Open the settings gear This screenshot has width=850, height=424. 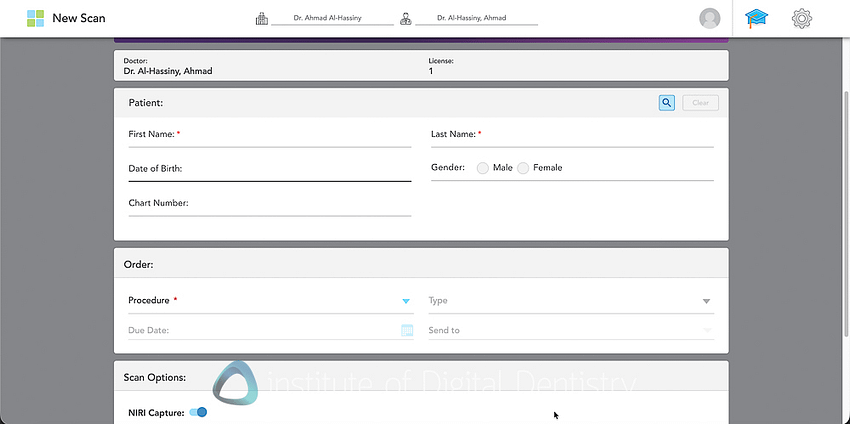click(801, 18)
